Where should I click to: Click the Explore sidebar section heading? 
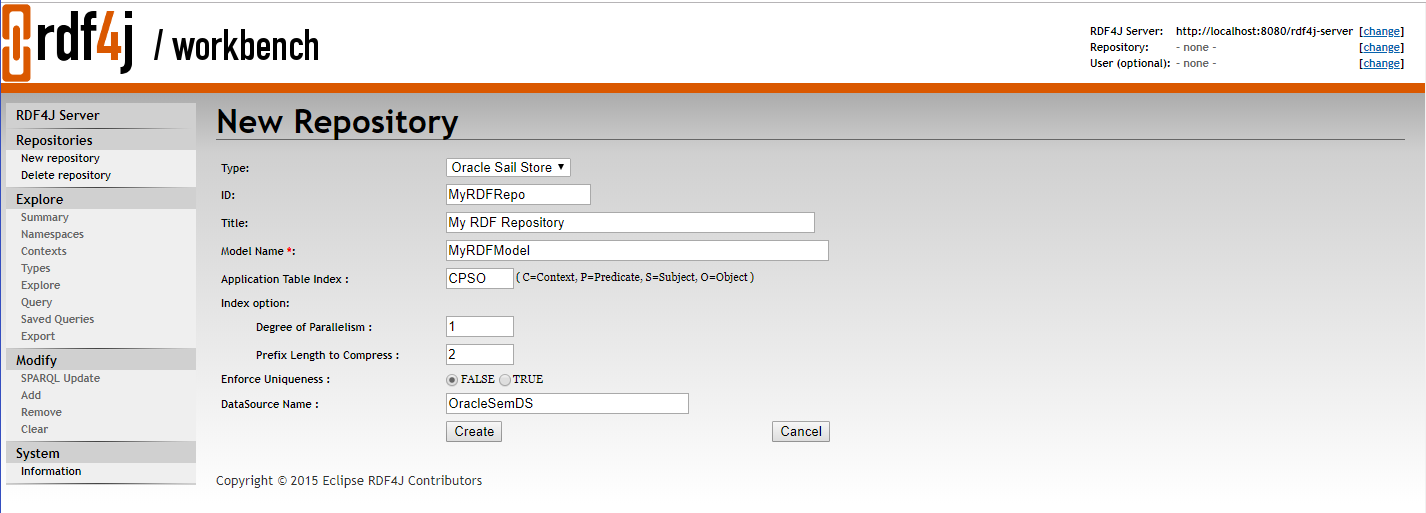pos(40,199)
